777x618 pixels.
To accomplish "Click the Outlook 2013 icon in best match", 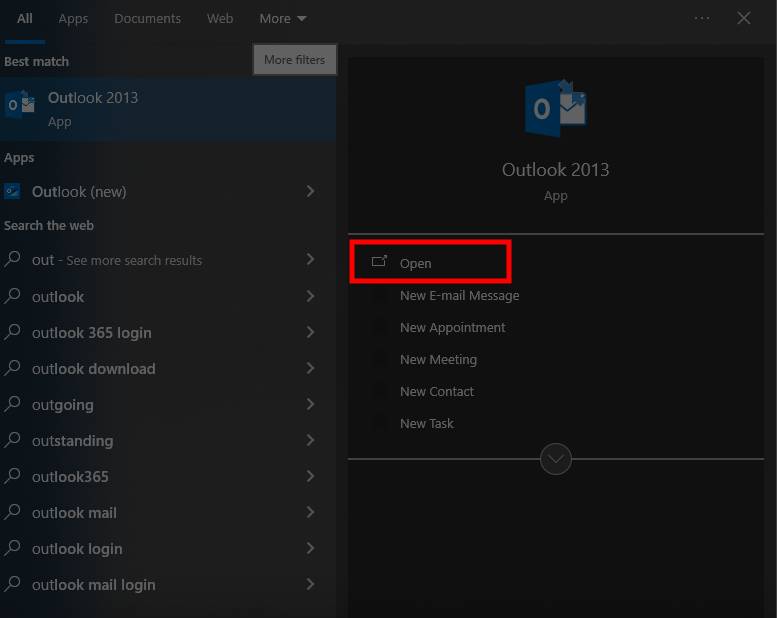I will coord(20,103).
